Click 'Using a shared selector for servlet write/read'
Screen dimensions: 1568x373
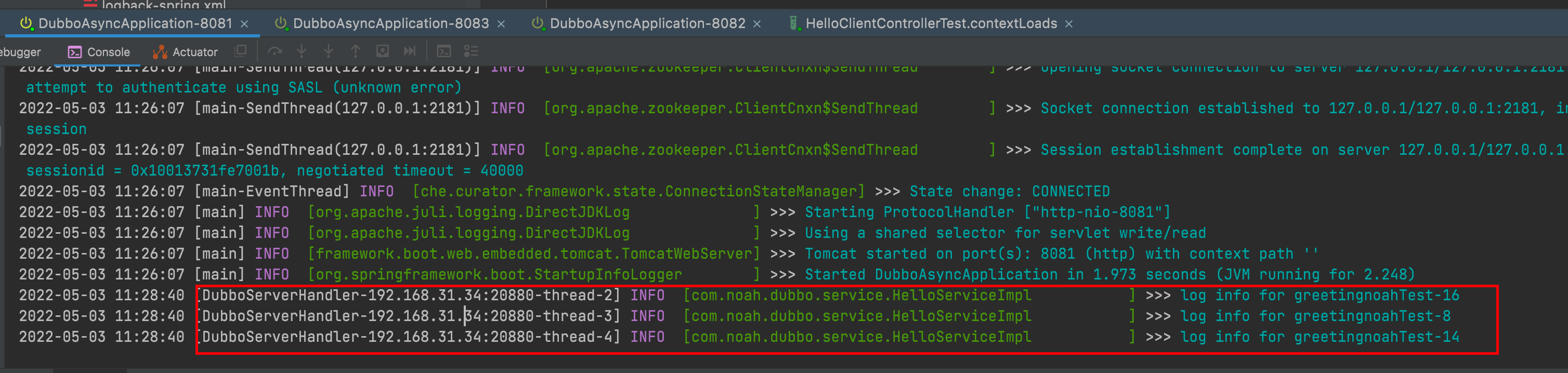[1005, 233]
